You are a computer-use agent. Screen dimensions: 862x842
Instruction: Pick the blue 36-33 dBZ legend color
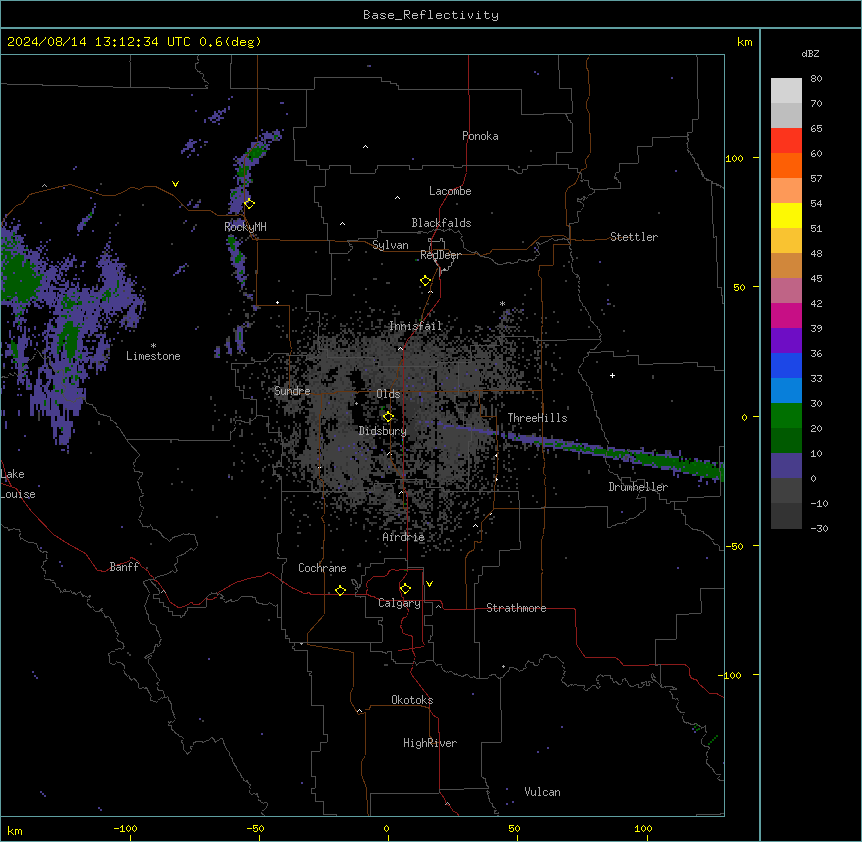[x=786, y=365]
